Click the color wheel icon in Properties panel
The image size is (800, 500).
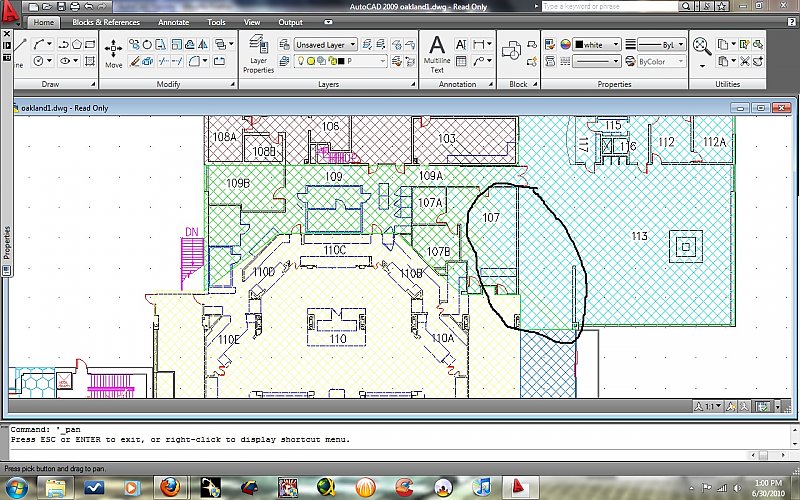pyautogui.click(x=565, y=44)
